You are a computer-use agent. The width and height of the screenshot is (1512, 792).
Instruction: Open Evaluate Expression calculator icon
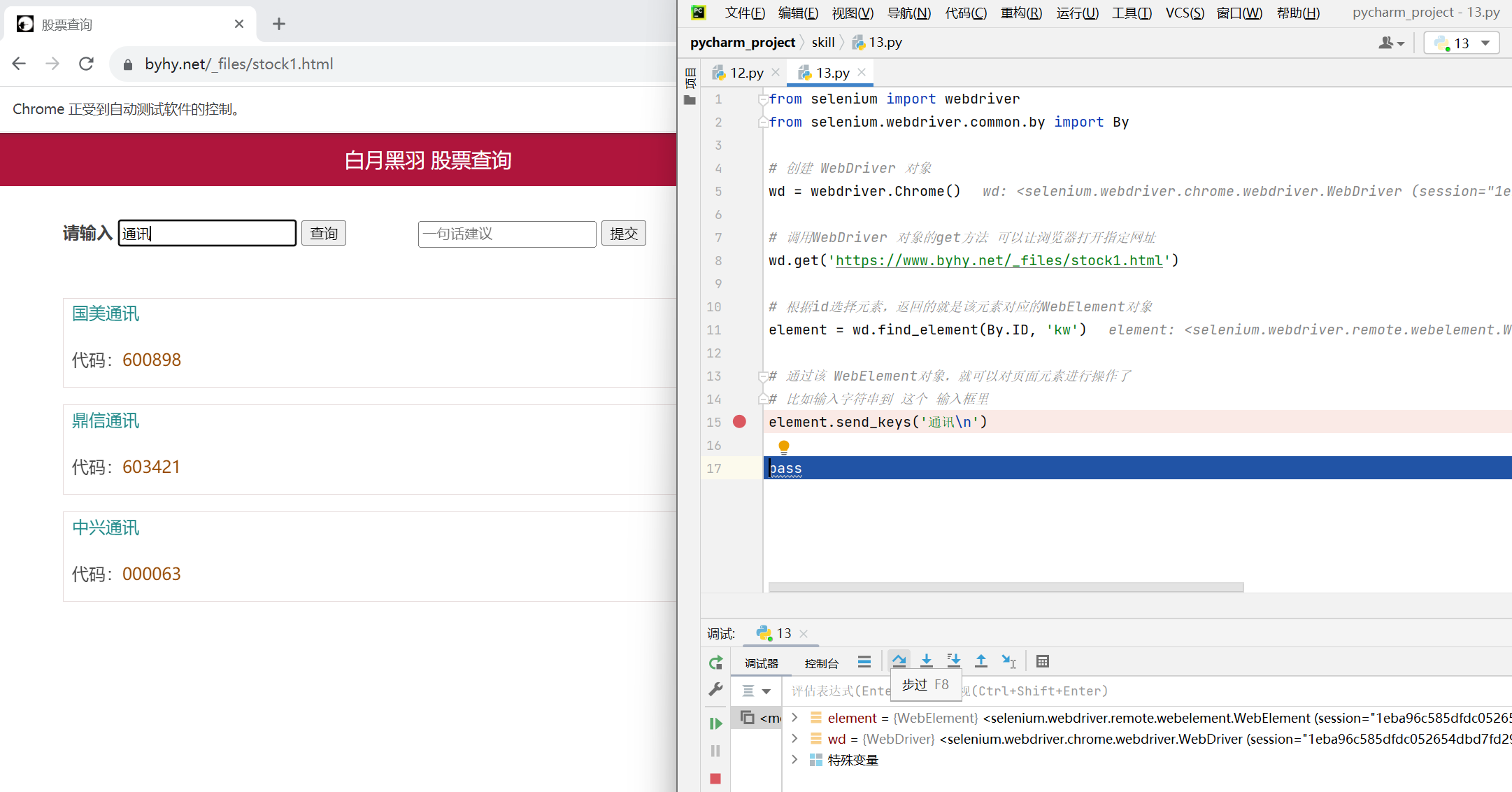[x=1043, y=661]
